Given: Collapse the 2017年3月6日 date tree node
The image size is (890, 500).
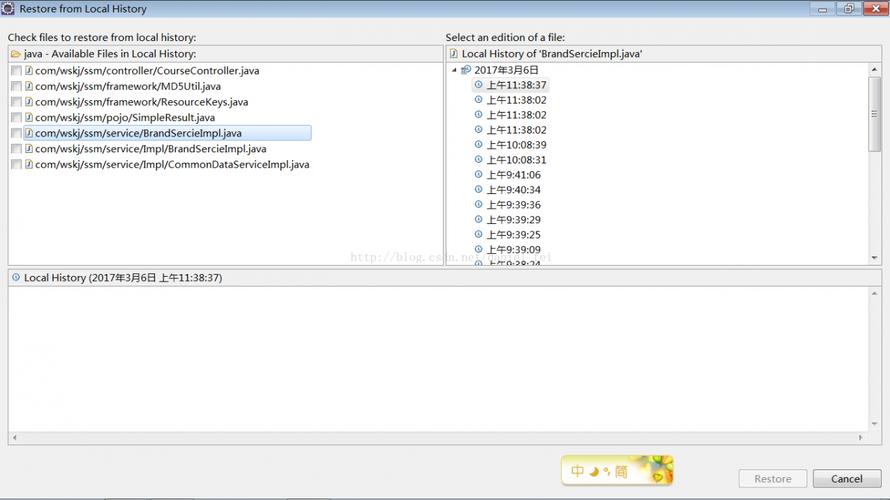Looking at the screenshot, I should (x=455, y=70).
